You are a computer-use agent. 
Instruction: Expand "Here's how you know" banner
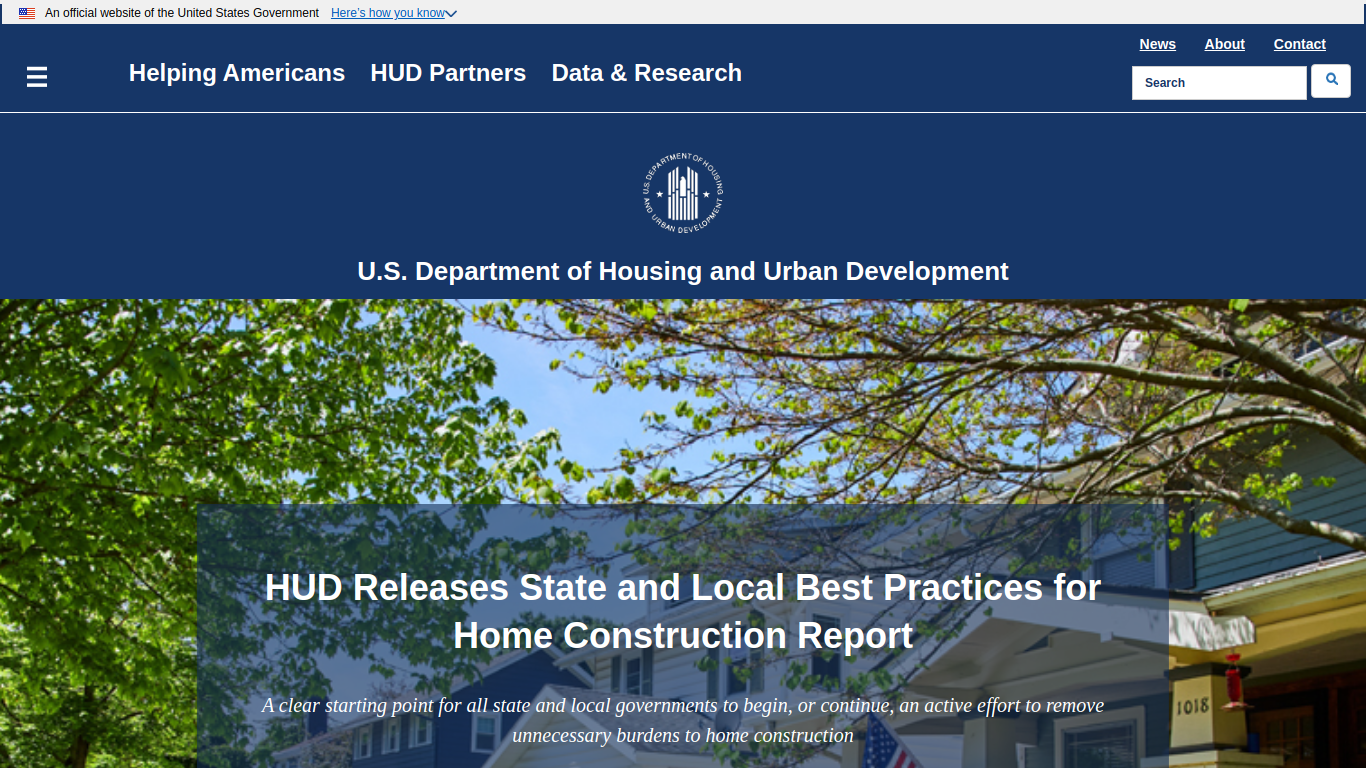pos(394,13)
